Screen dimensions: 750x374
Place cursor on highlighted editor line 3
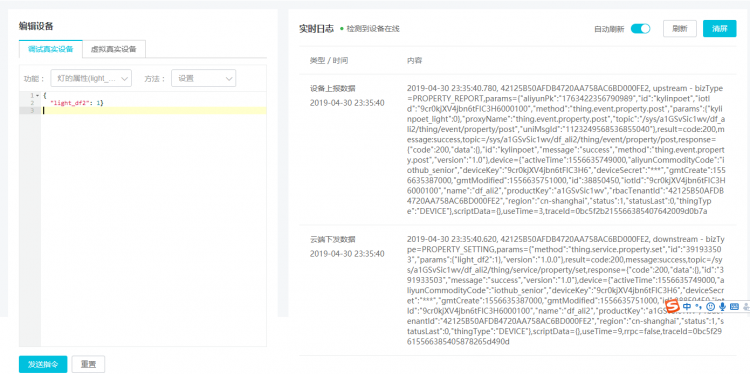pos(154,110)
